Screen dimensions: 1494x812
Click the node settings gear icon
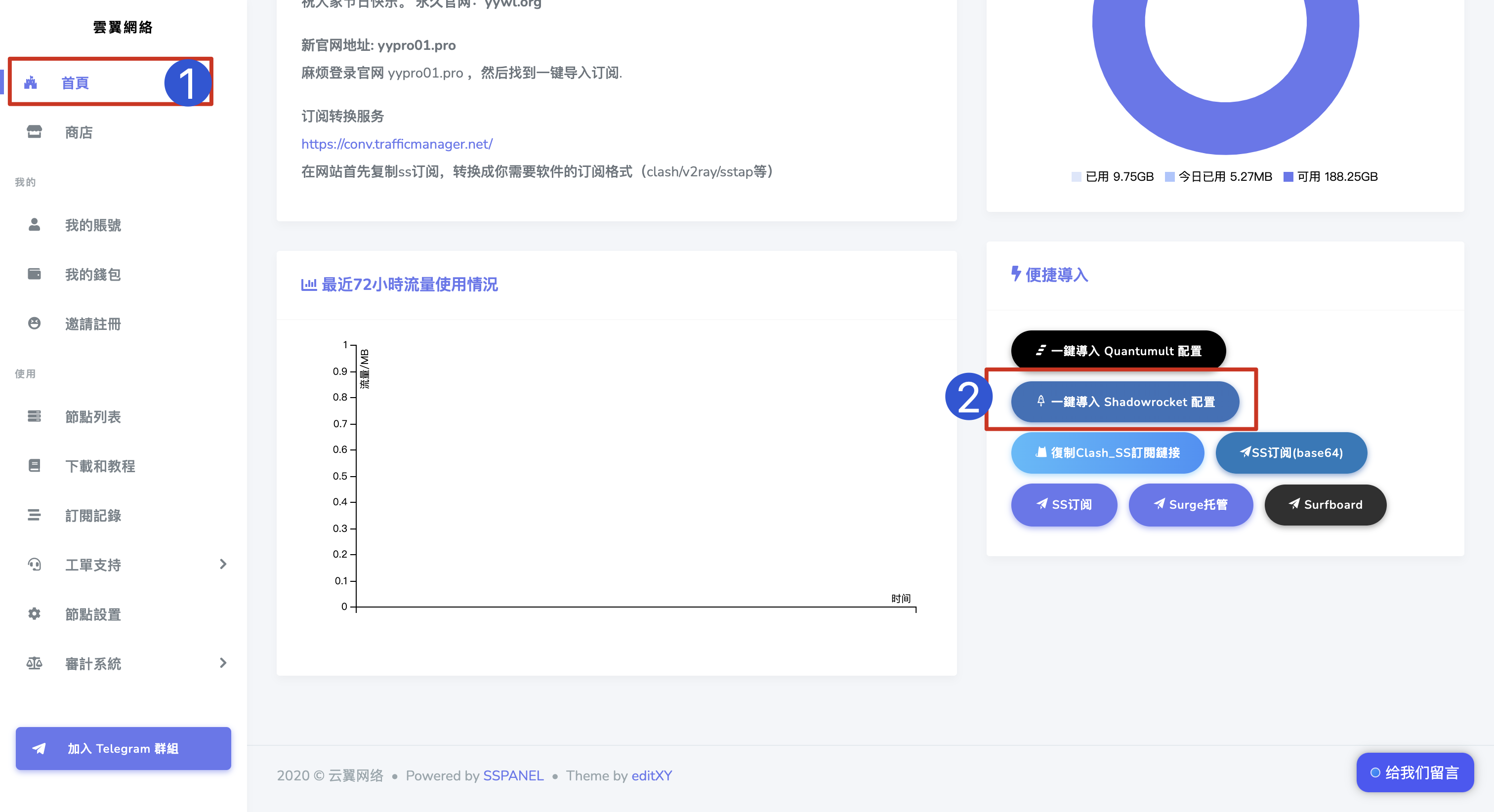(x=34, y=613)
